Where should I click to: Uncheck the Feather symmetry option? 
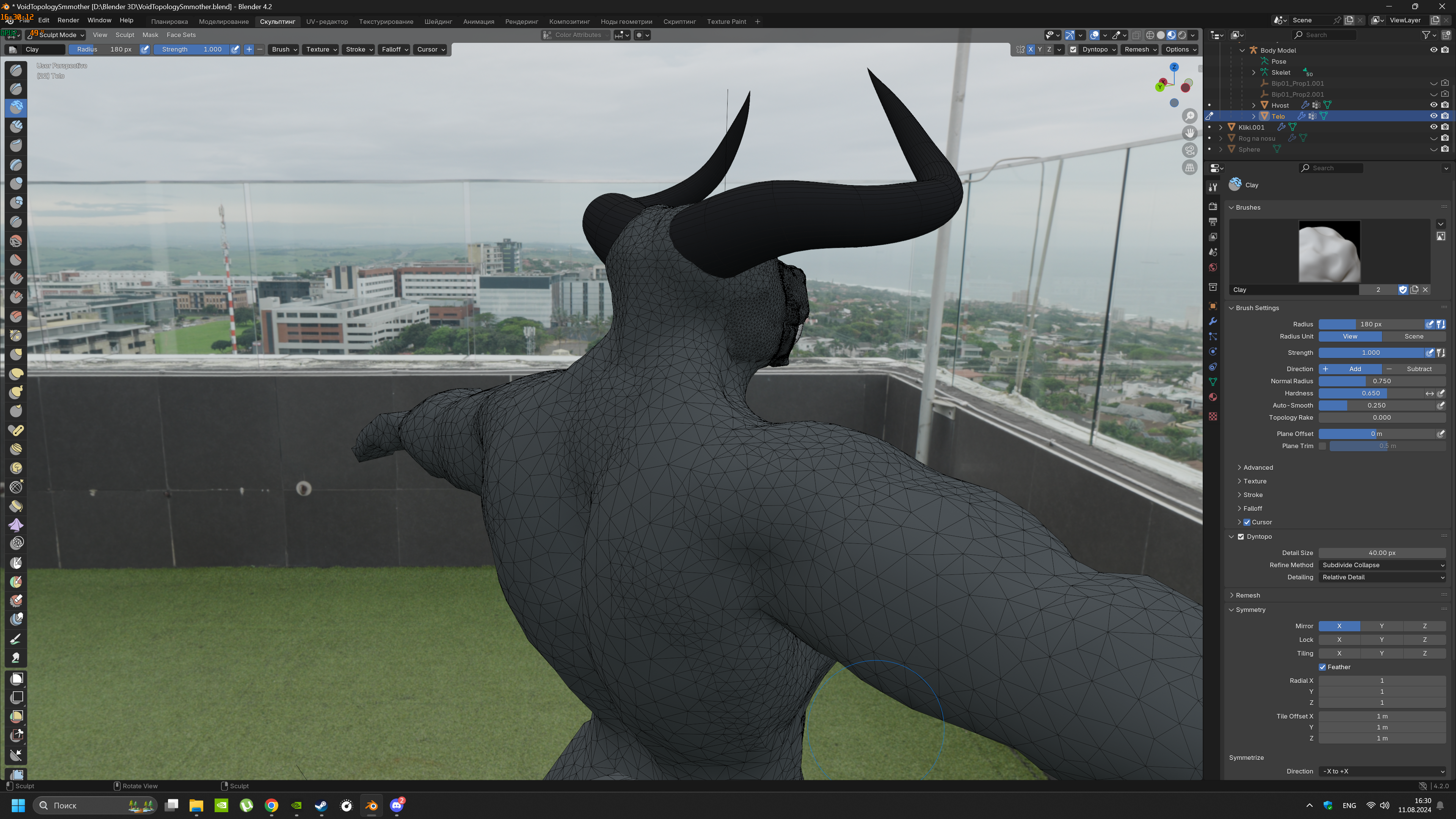(x=1322, y=667)
